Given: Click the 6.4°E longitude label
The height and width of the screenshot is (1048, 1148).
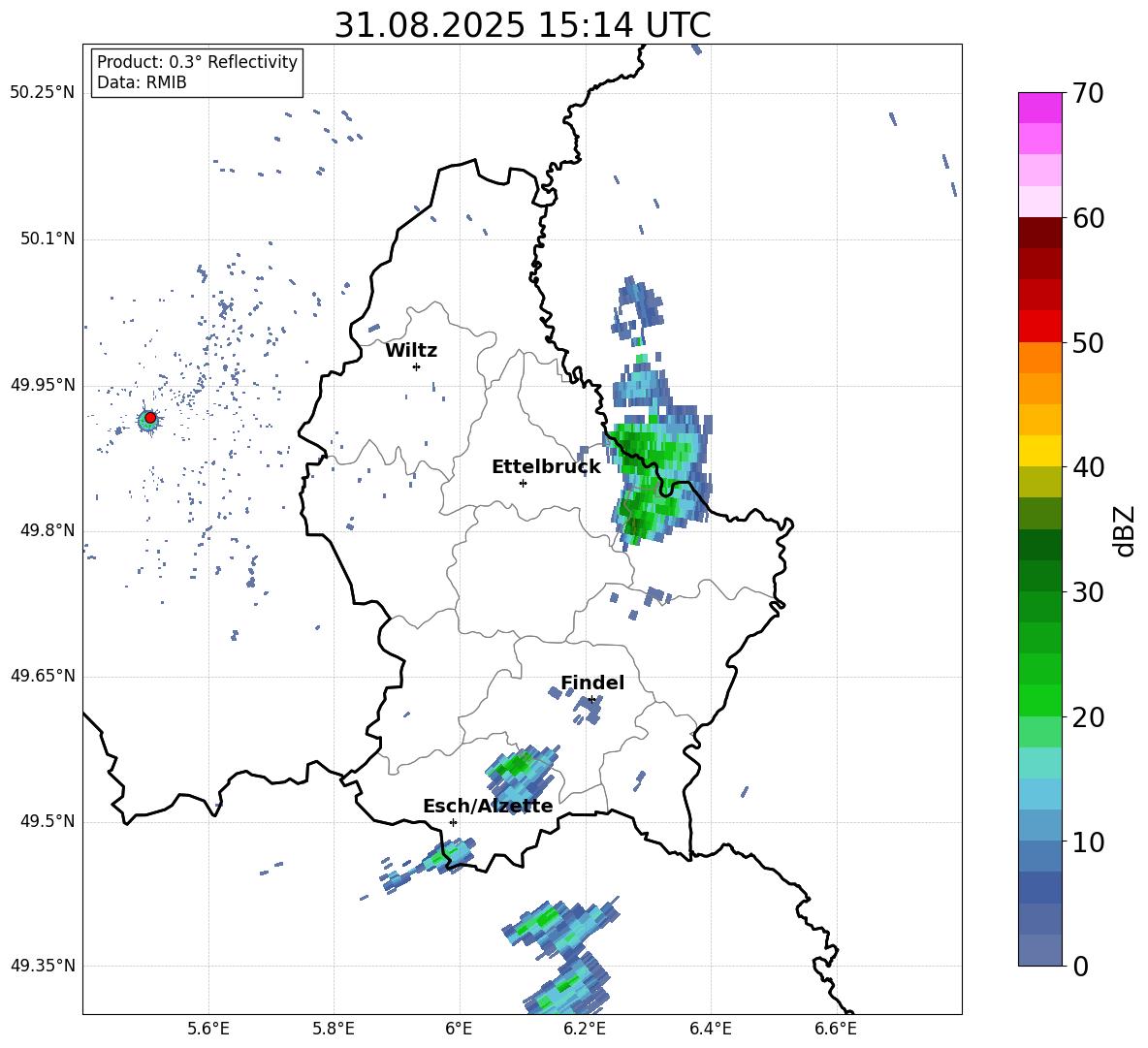Looking at the screenshot, I should click(x=710, y=1029).
